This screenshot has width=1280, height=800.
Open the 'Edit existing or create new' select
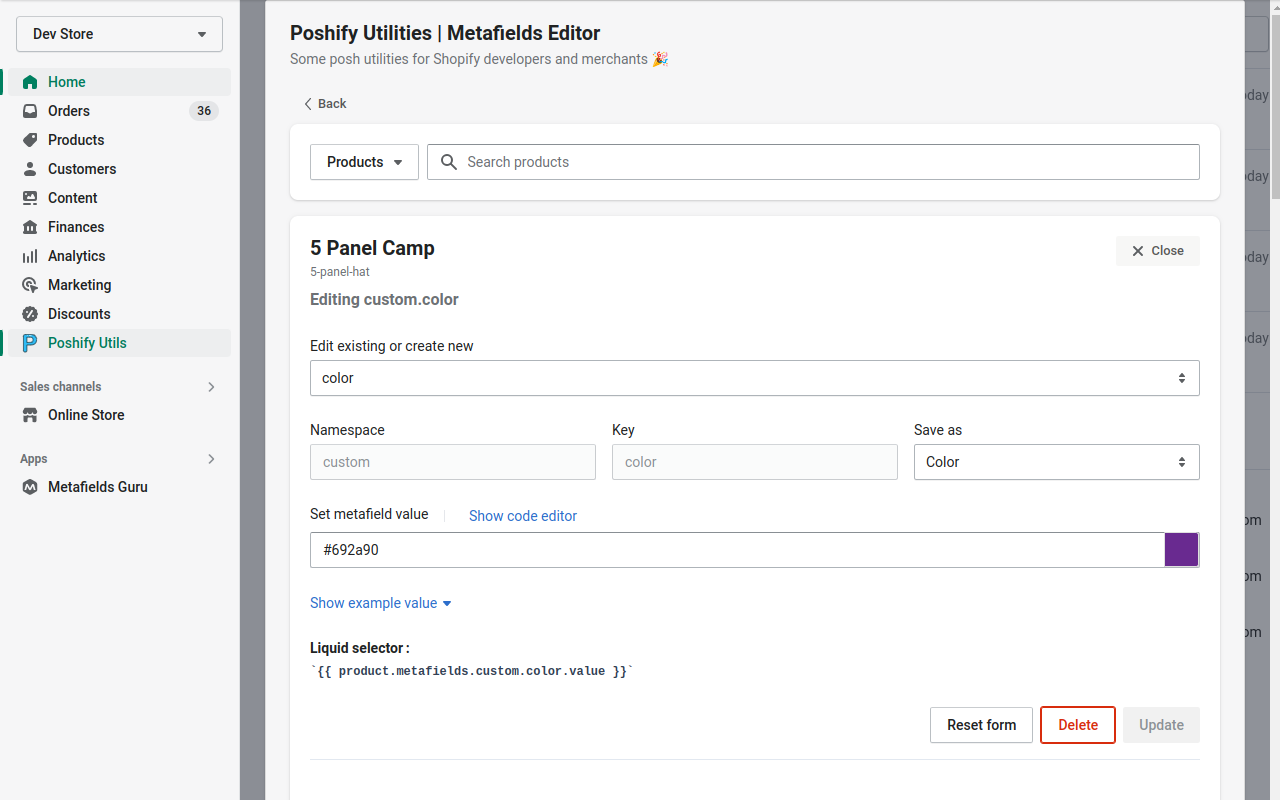click(754, 378)
